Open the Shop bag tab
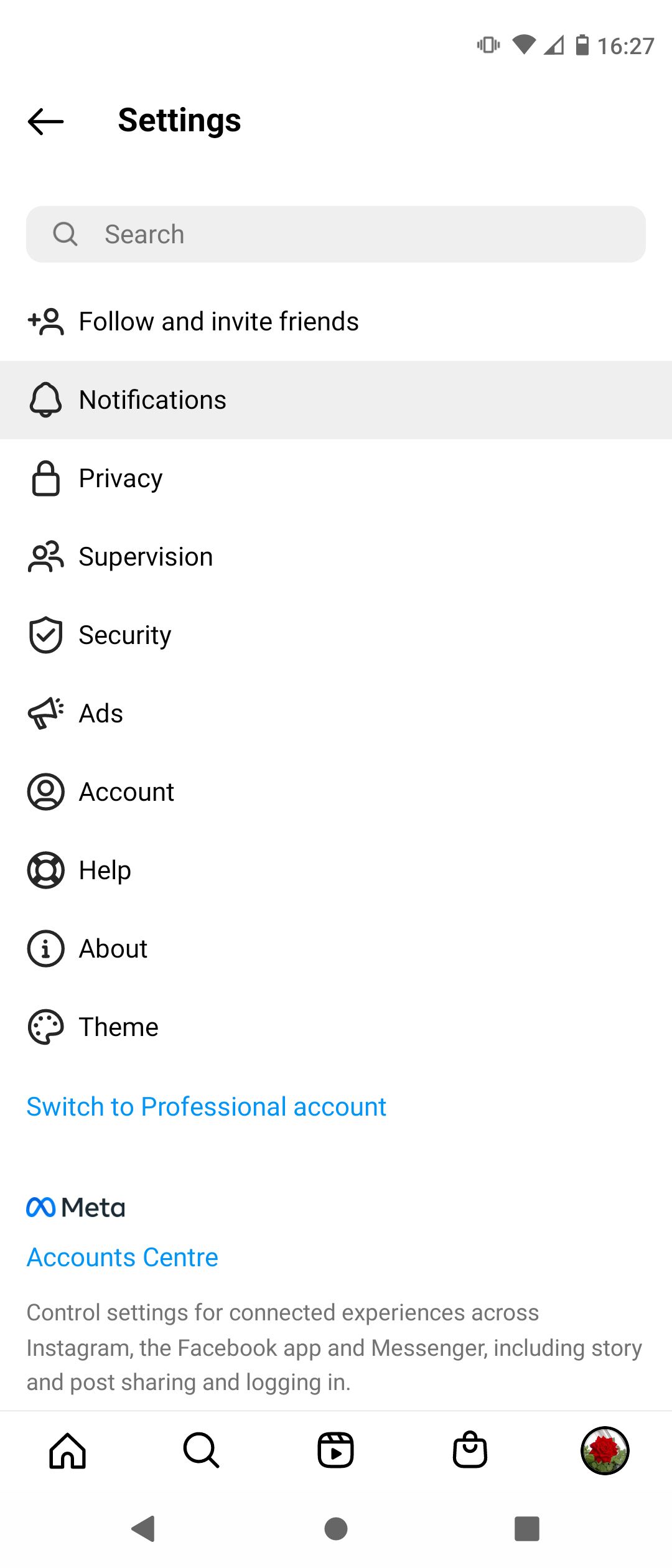This screenshot has height=1568, width=672. tap(470, 1450)
